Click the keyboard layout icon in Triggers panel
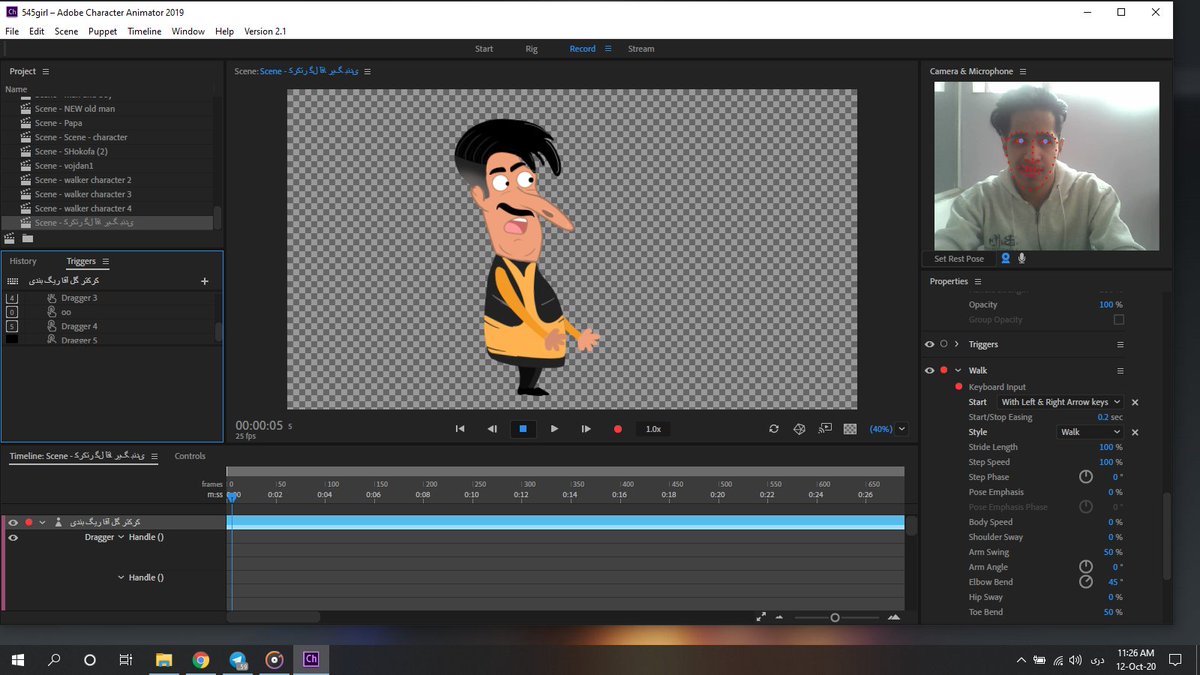The width and height of the screenshot is (1200, 675). (x=13, y=282)
